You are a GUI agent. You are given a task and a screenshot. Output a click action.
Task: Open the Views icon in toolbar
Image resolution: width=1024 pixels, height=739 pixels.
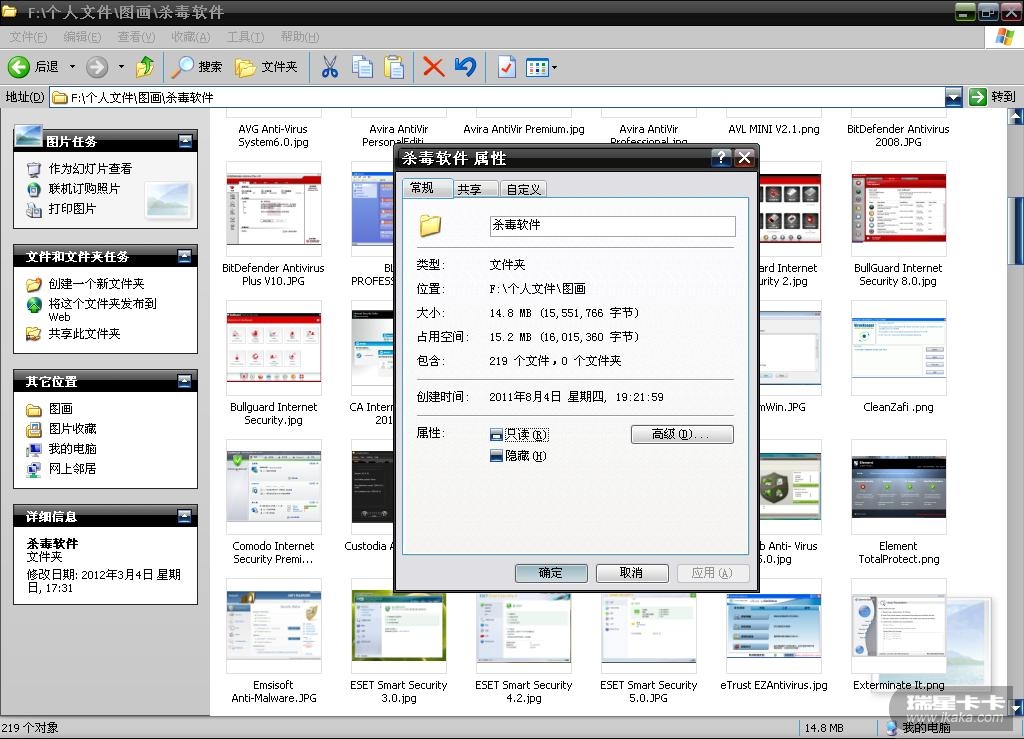click(537, 67)
